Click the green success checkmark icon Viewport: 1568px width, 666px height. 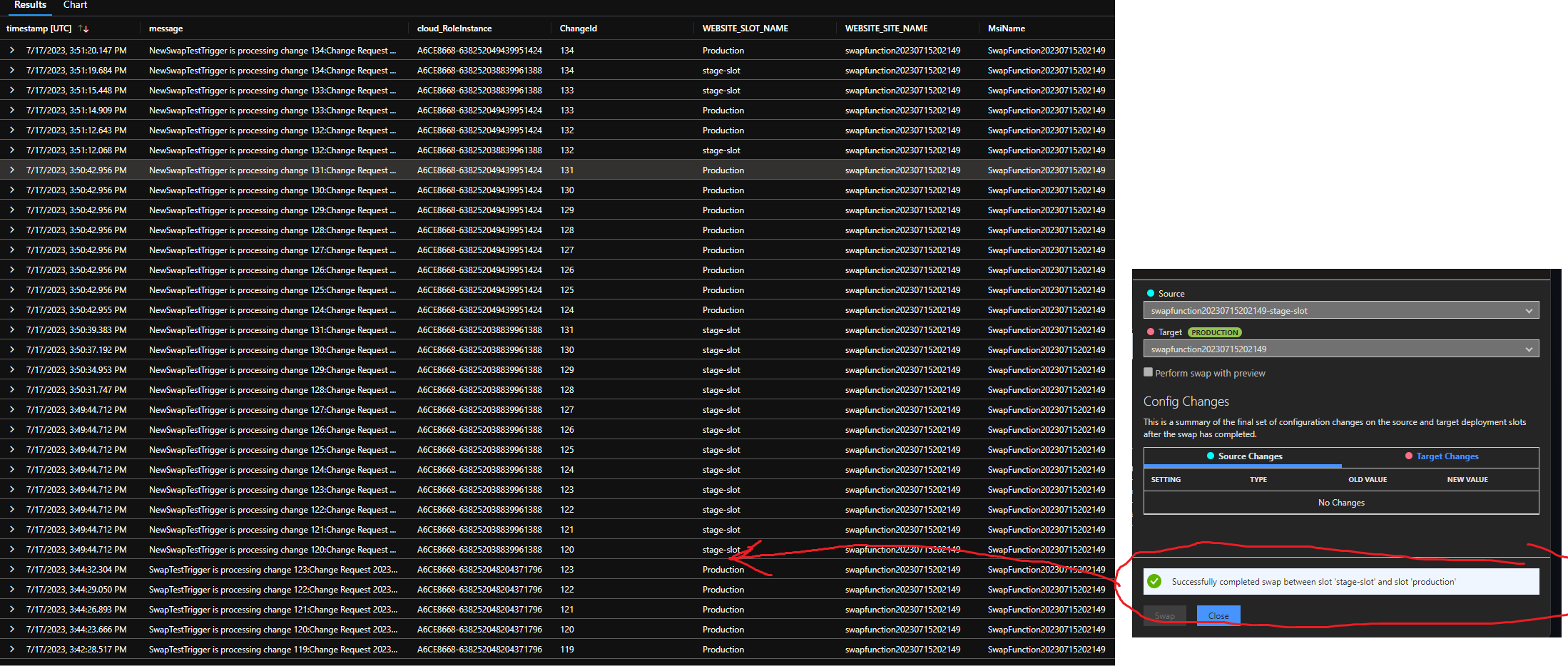[x=1155, y=581]
